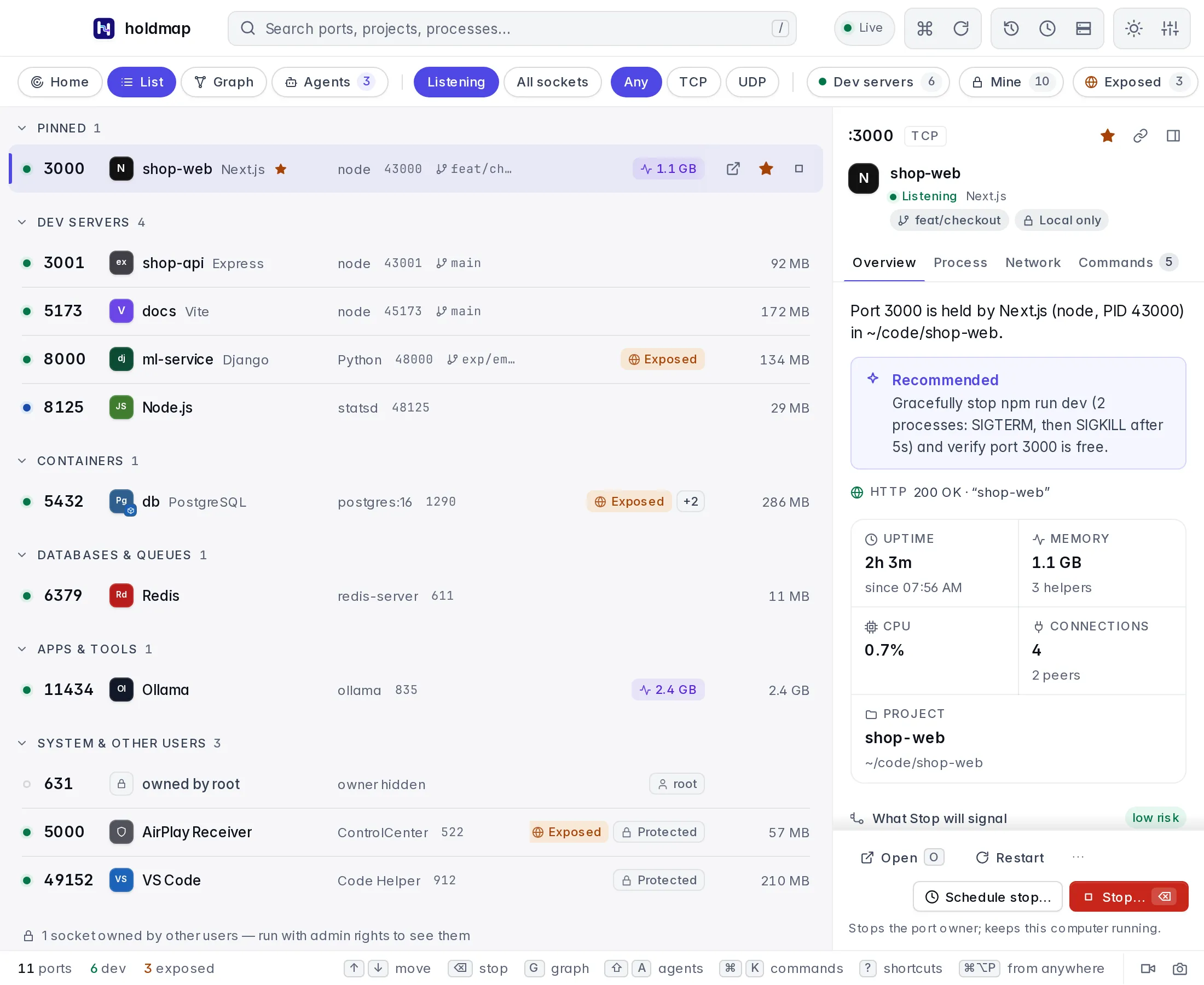Screen dimensions: 1204x985
Task: Collapse the SYSTEM & OTHER USERS section
Action: (119, 743)
